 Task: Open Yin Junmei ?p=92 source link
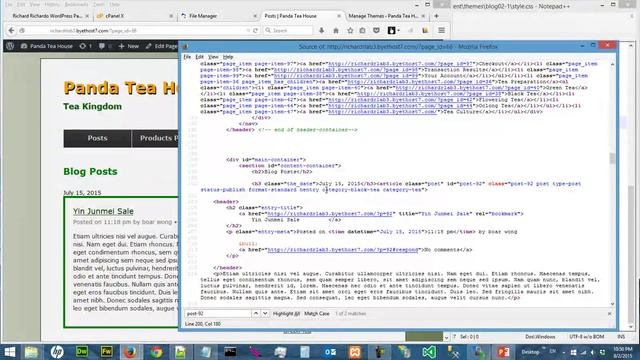click(x=329, y=213)
